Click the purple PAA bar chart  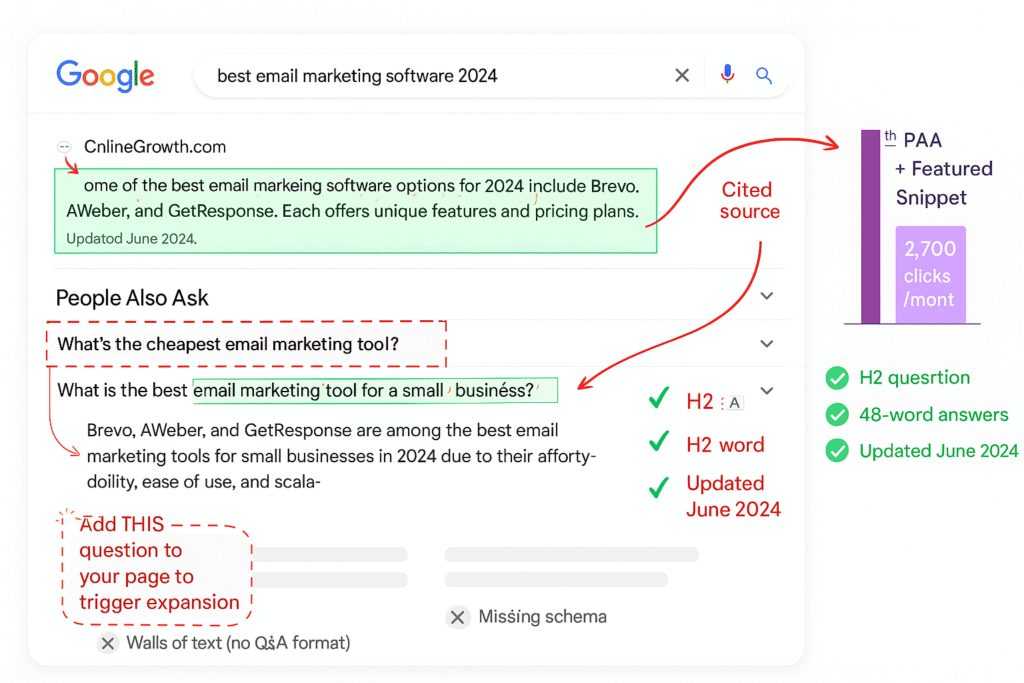(869, 225)
